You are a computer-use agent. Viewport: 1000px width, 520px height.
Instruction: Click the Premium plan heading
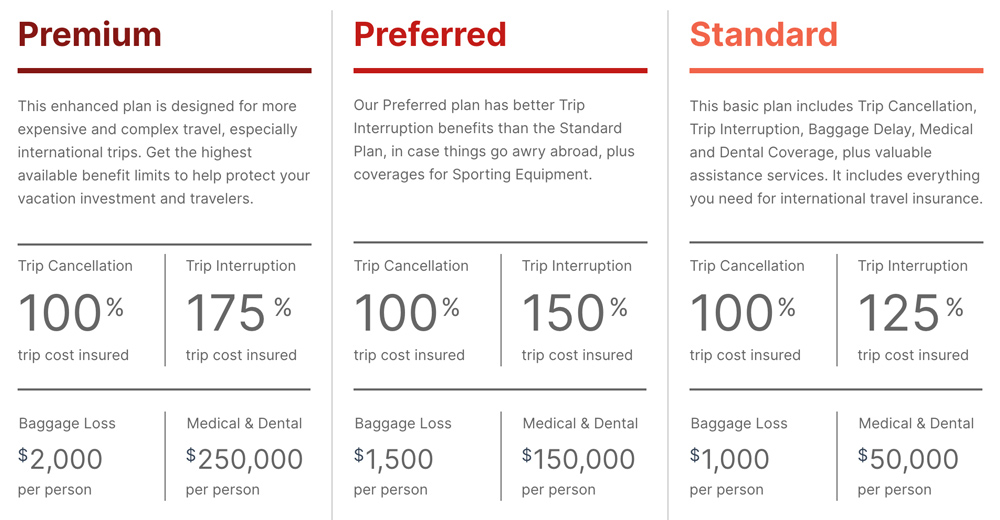pyautogui.click(x=90, y=35)
